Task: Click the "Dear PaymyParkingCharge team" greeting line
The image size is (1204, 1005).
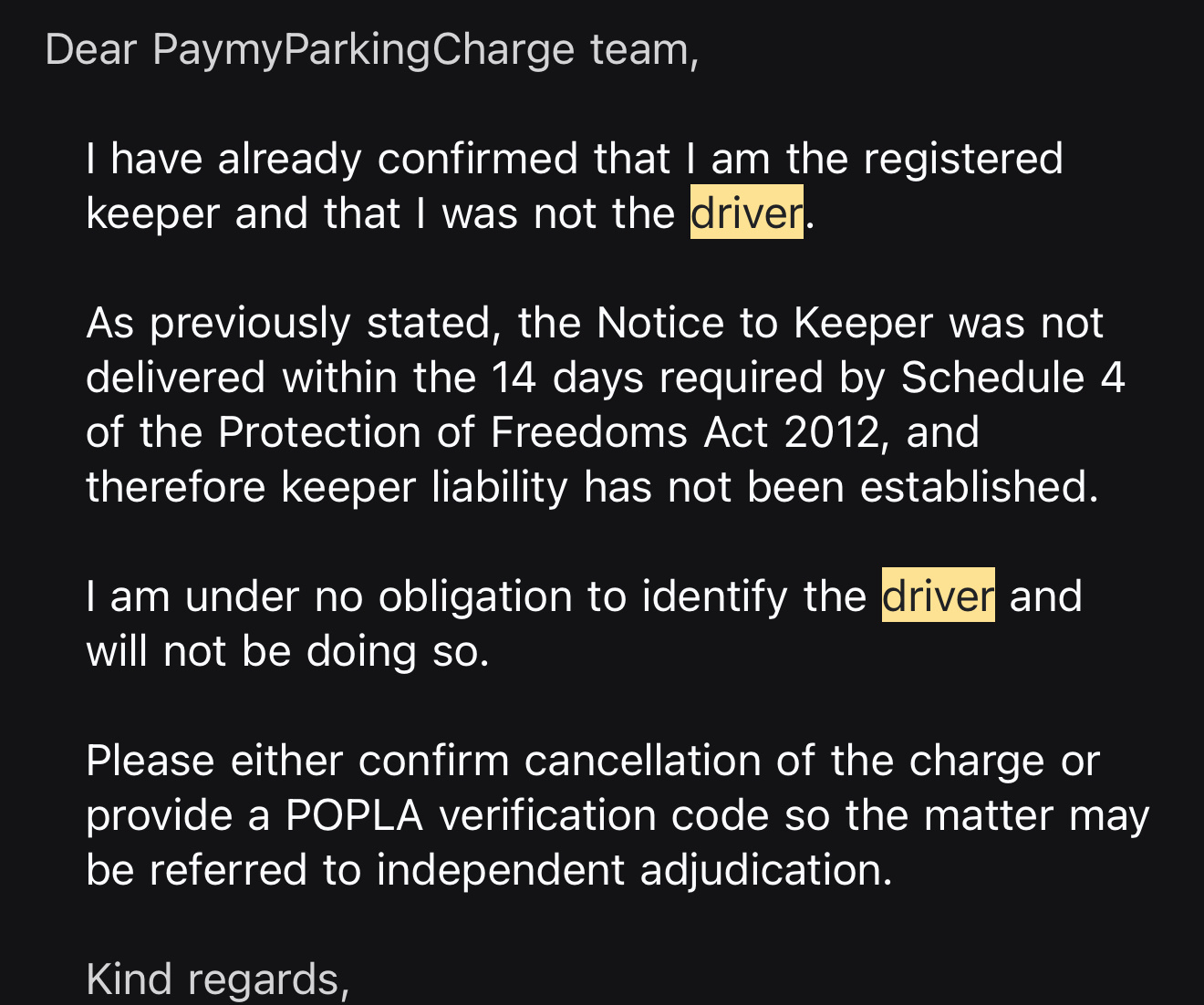Action: pyautogui.click(x=371, y=49)
